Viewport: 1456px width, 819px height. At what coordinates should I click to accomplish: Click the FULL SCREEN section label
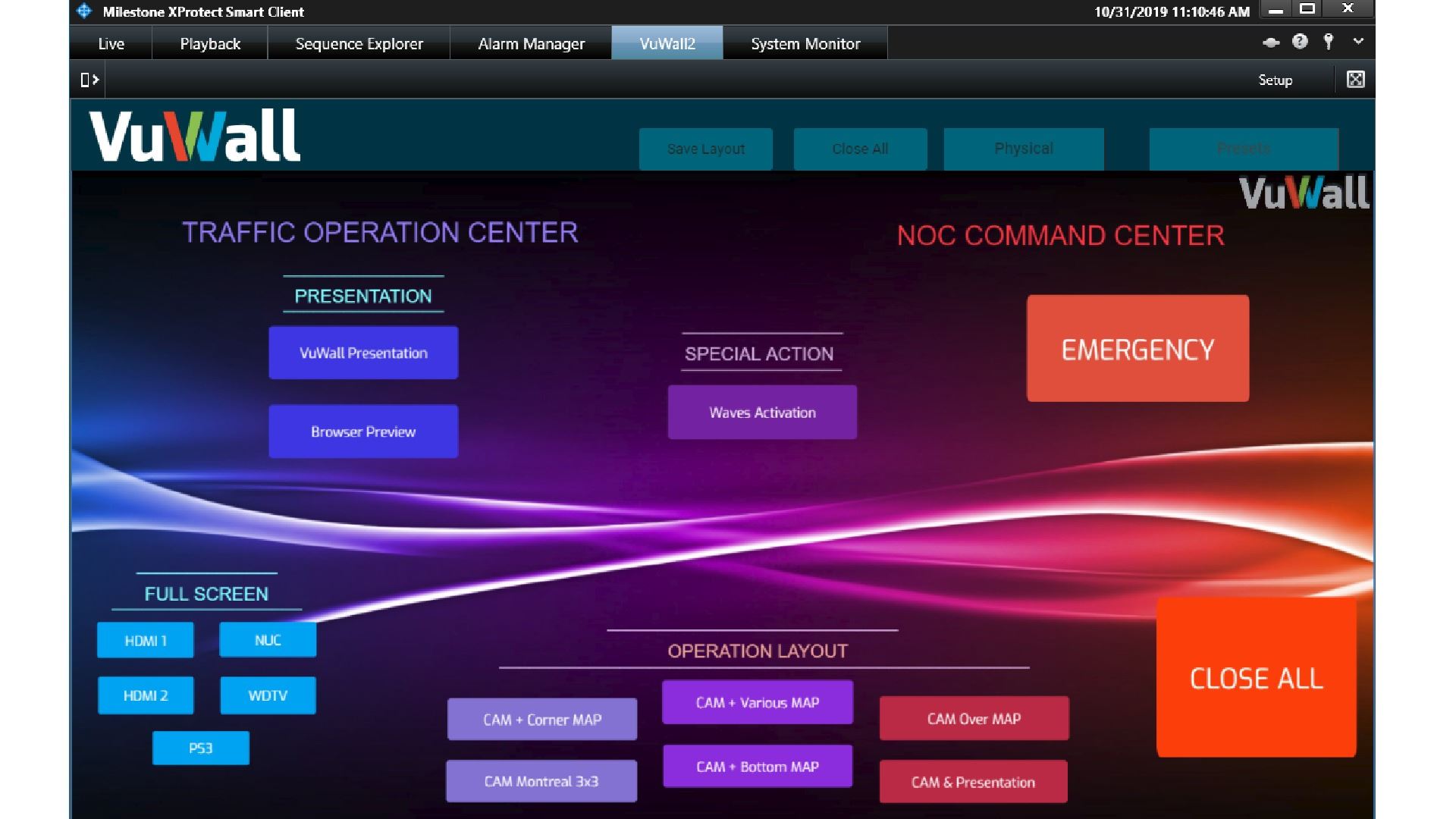(206, 594)
